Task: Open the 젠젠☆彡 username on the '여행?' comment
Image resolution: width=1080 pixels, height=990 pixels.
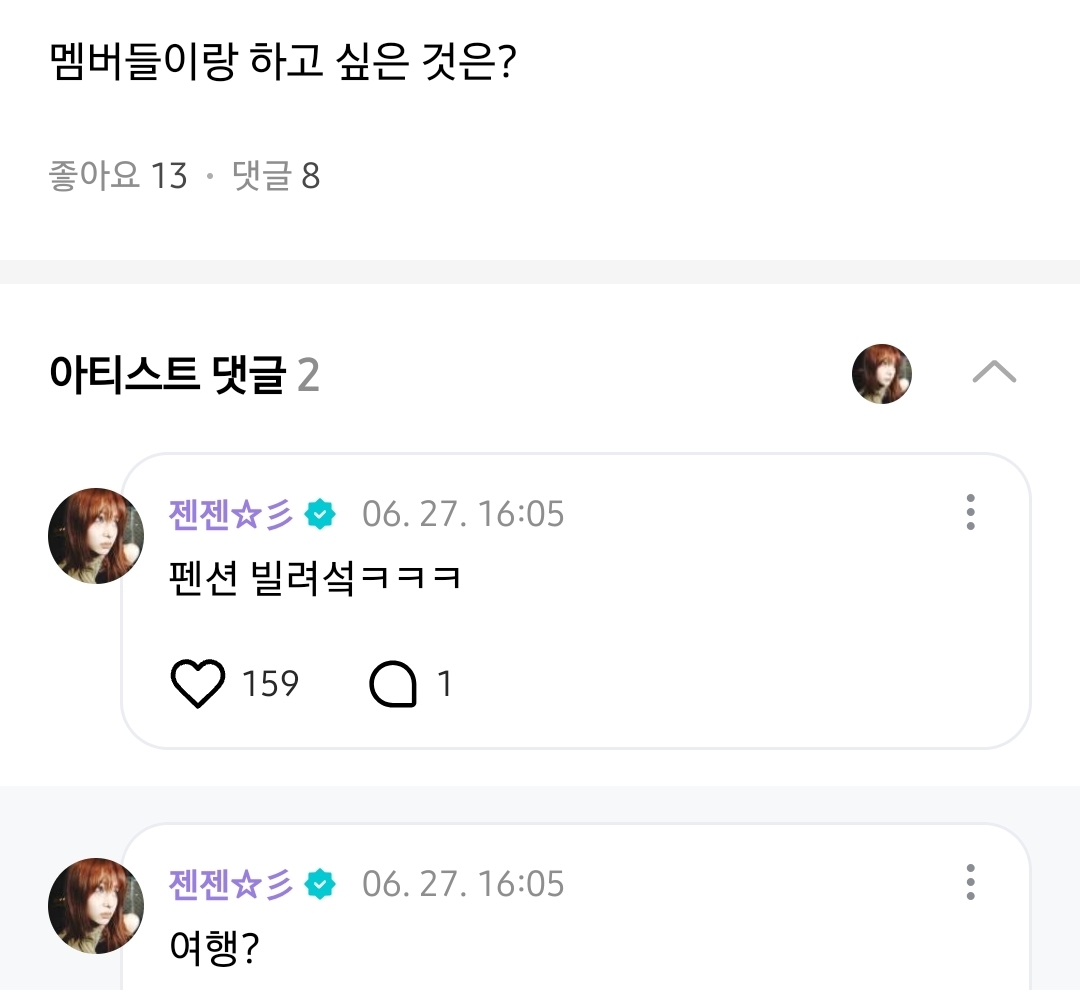Action: coord(232,884)
